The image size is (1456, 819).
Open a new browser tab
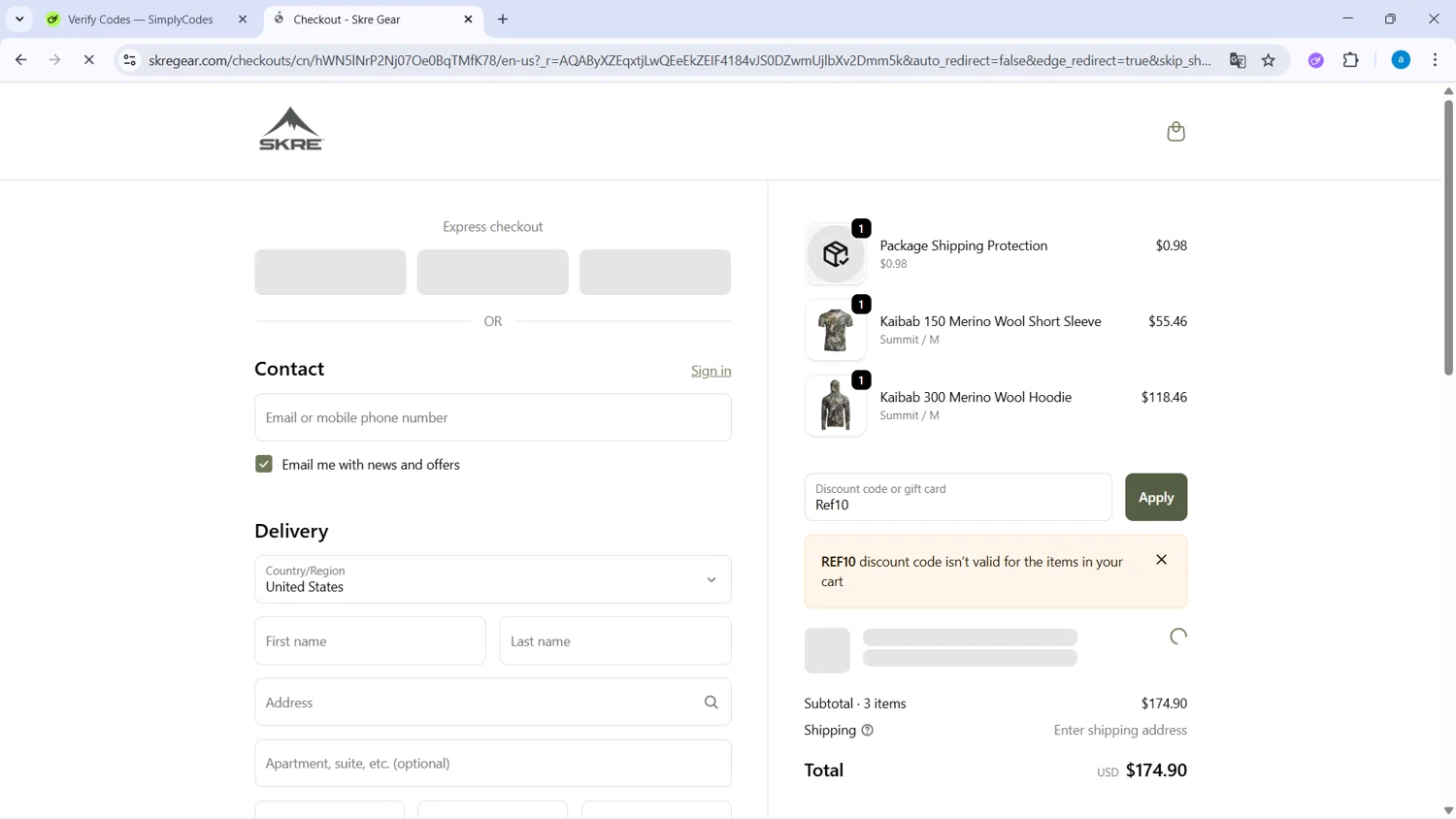[503, 19]
